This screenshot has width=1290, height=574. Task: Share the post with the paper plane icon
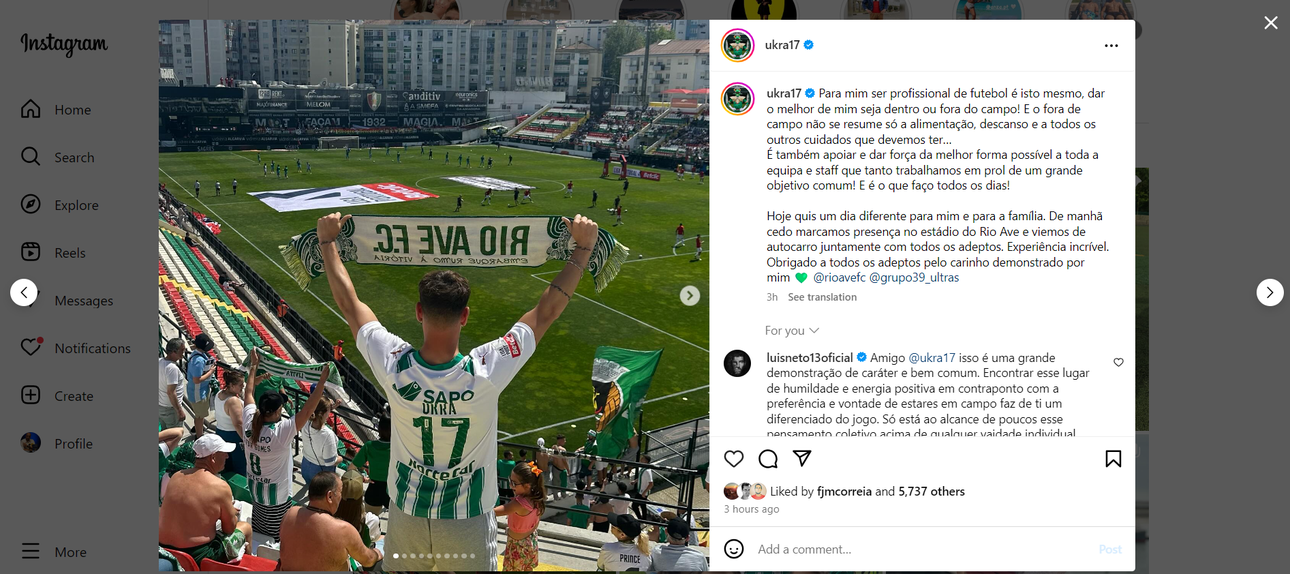[x=802, y=459]
